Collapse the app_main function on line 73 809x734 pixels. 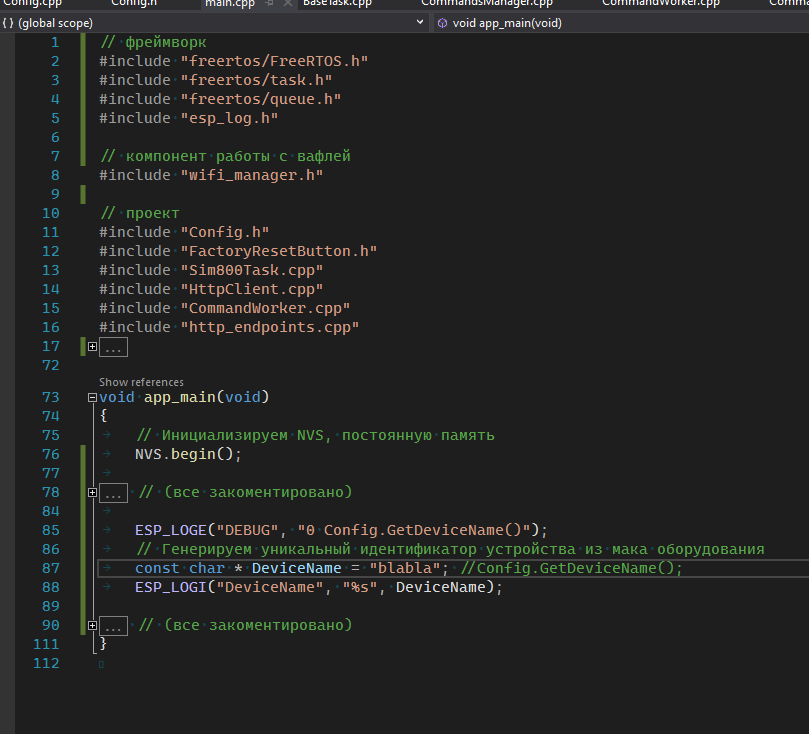pos(93,397)
